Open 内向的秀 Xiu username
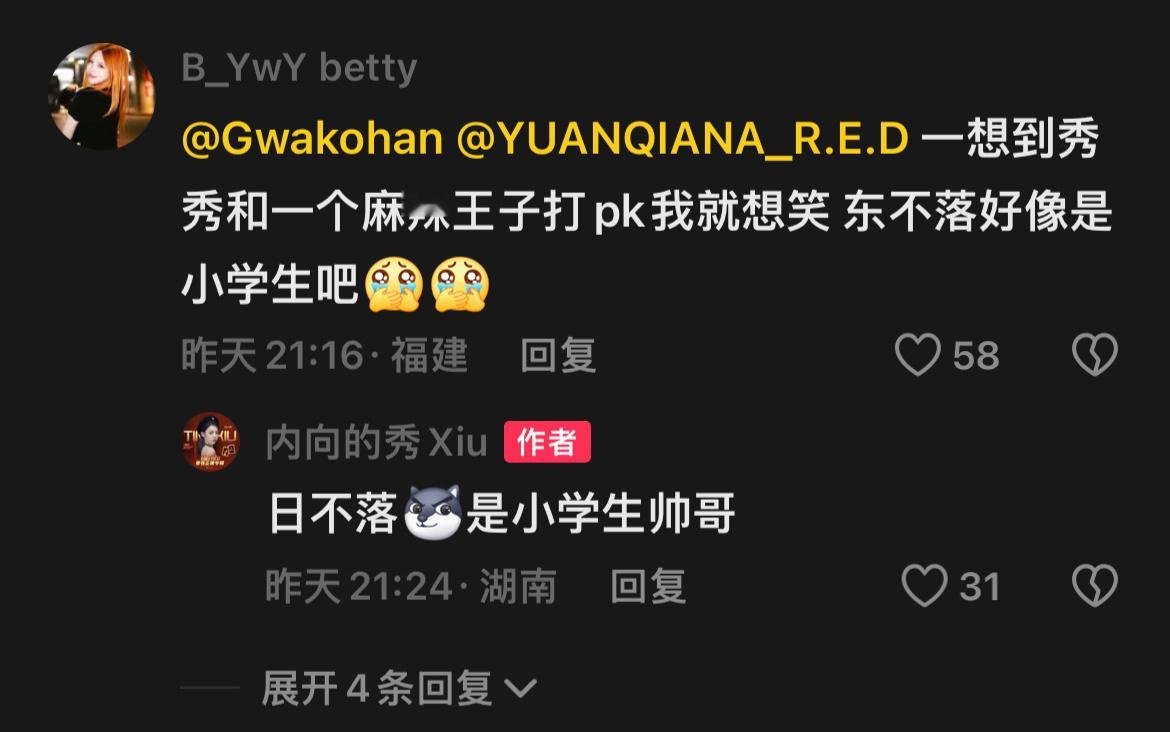The height and width of the screenshot is (732, 1170). pos(377,442)
